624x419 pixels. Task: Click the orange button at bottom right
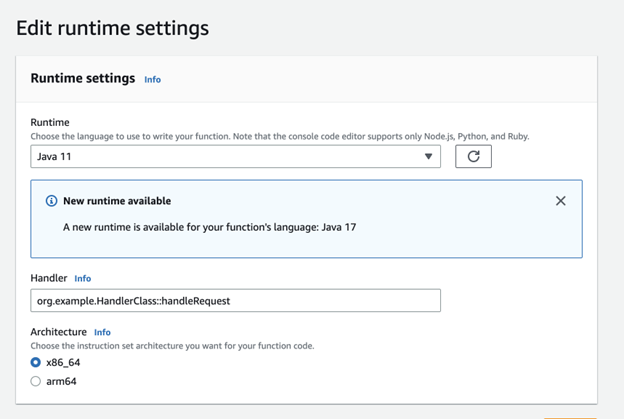[570, 418]
